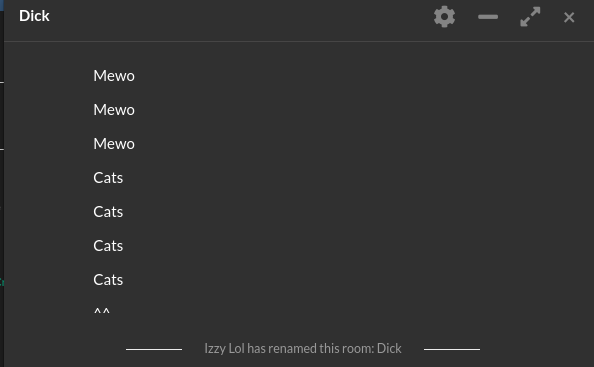The image size is (594, 367).
Task: Click the room title in the header
Action: pyautogui.click(x=34, y=16)
